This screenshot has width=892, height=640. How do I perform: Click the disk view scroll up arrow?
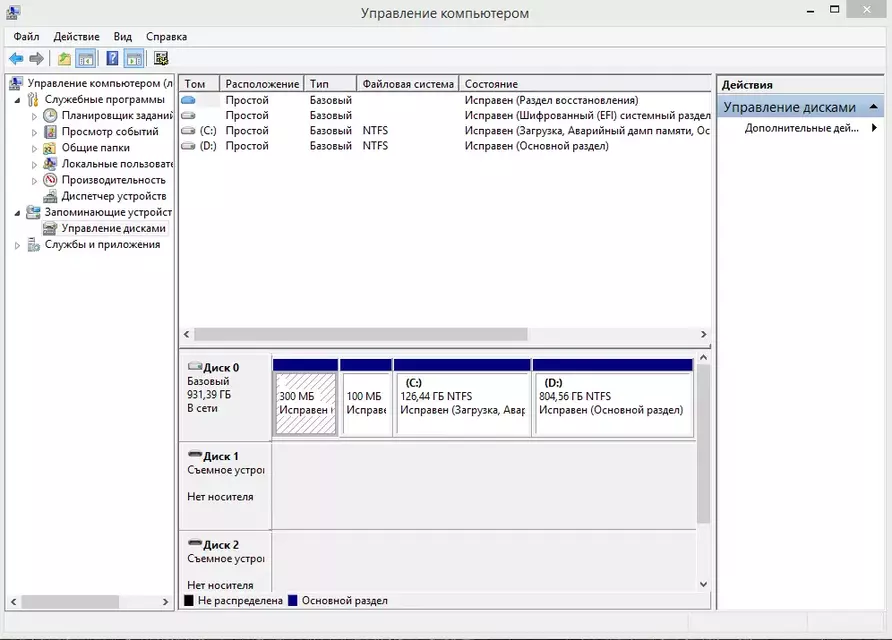coord(704,358)
